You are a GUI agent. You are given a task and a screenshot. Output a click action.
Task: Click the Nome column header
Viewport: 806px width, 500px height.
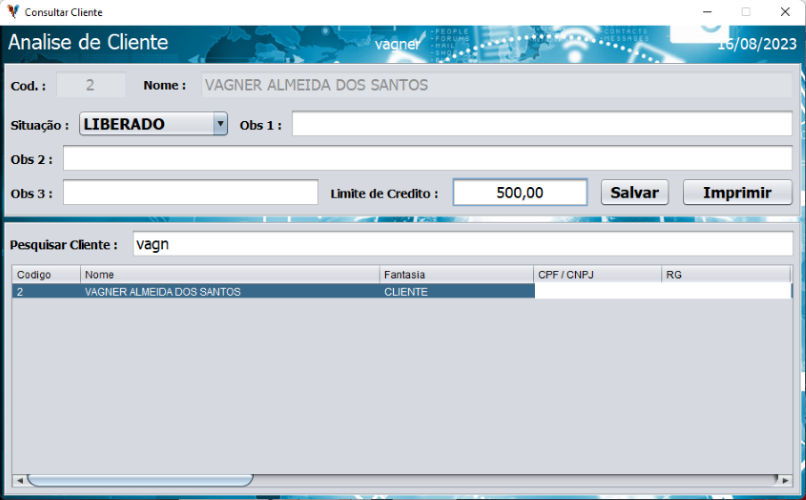point(230,274)
